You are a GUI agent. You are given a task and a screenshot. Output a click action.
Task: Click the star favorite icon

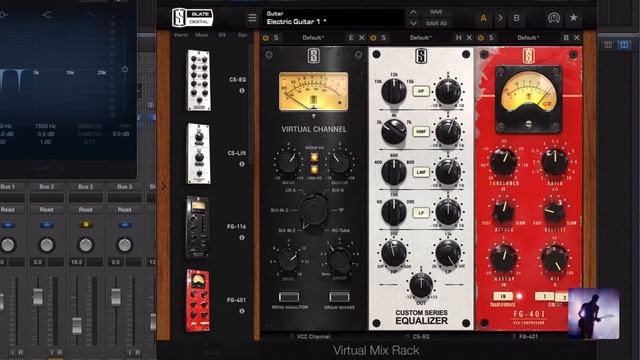(573, 18)
